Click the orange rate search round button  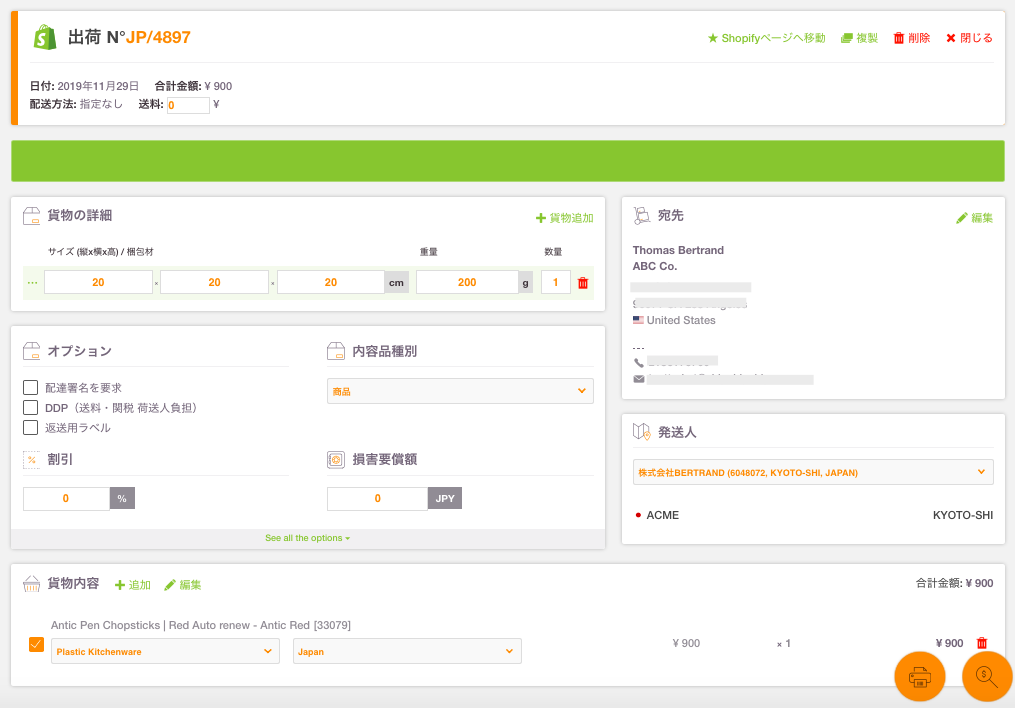point(987,677)
